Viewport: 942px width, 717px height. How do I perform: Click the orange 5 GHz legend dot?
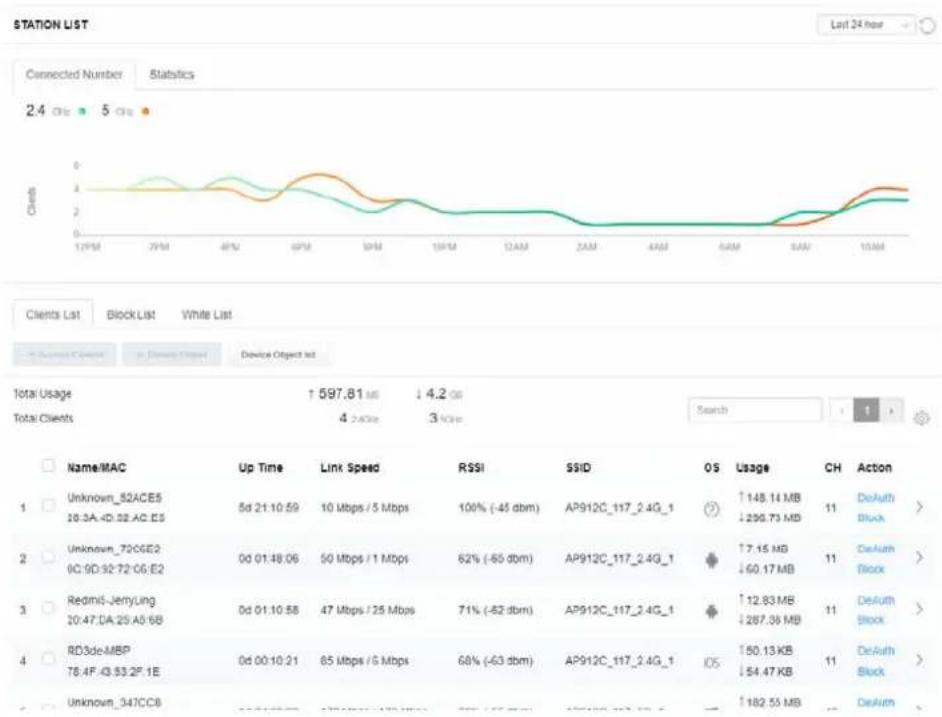click(x=145, y=111)
